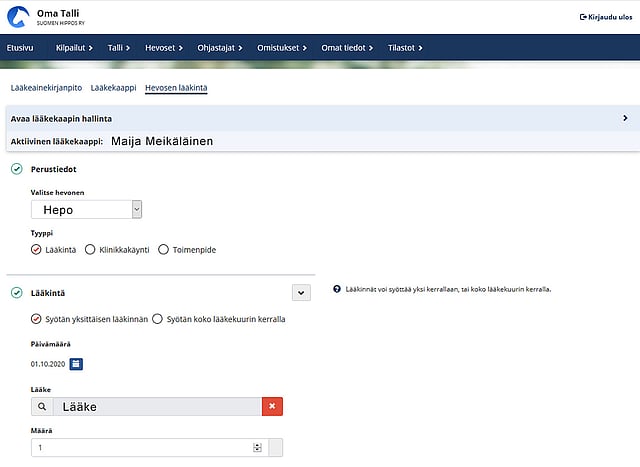Image resolution: width=640 pixels, height=467 pixels.
Task: Open the Valitse hevonen dropdown
Action: 87,209
